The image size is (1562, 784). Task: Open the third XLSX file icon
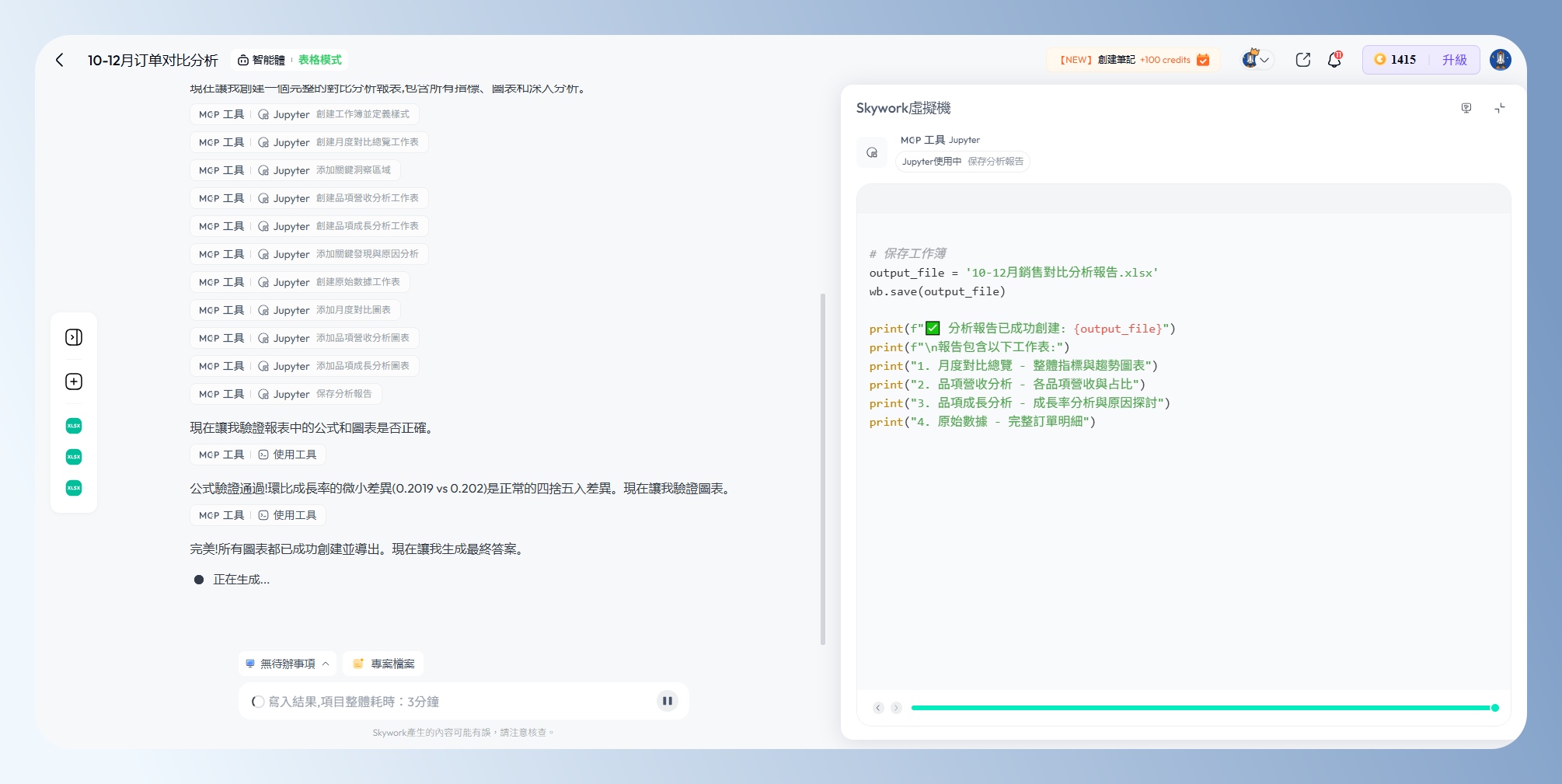(x=74, y=488)
